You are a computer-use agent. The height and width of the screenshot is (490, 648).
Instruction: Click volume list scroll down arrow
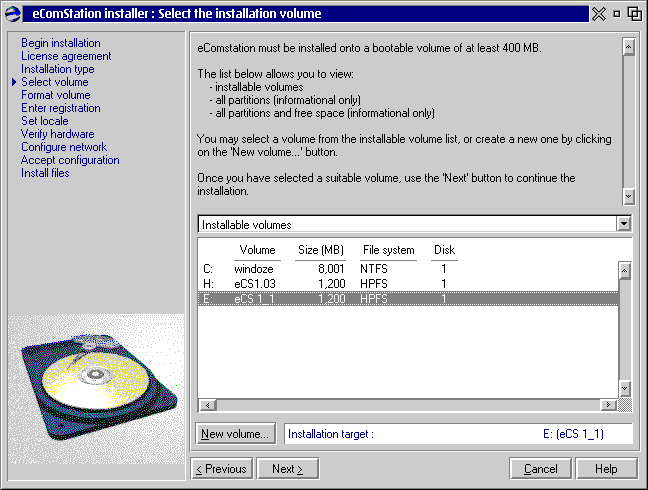tap(625, 388)
